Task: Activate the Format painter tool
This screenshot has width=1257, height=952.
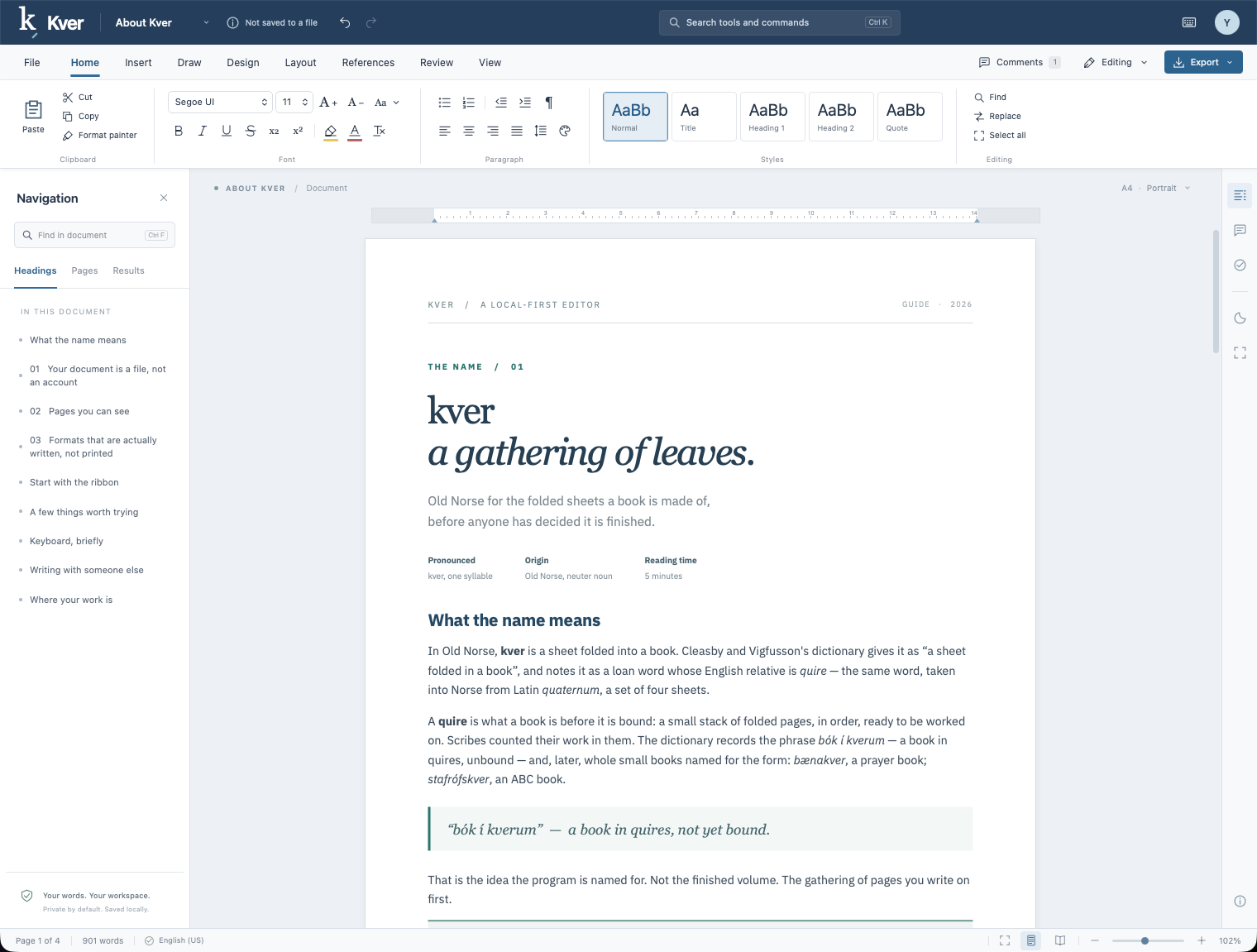Action: [x=100, y=136]
